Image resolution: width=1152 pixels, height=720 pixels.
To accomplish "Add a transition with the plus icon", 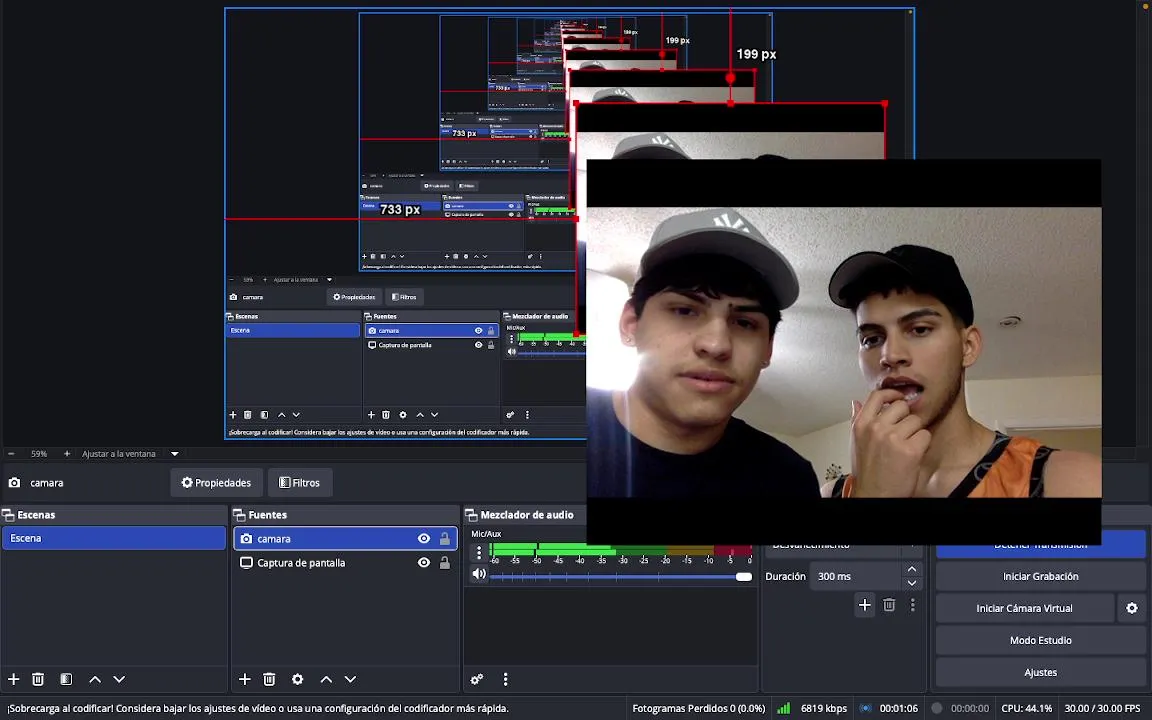I will point(865,605).
